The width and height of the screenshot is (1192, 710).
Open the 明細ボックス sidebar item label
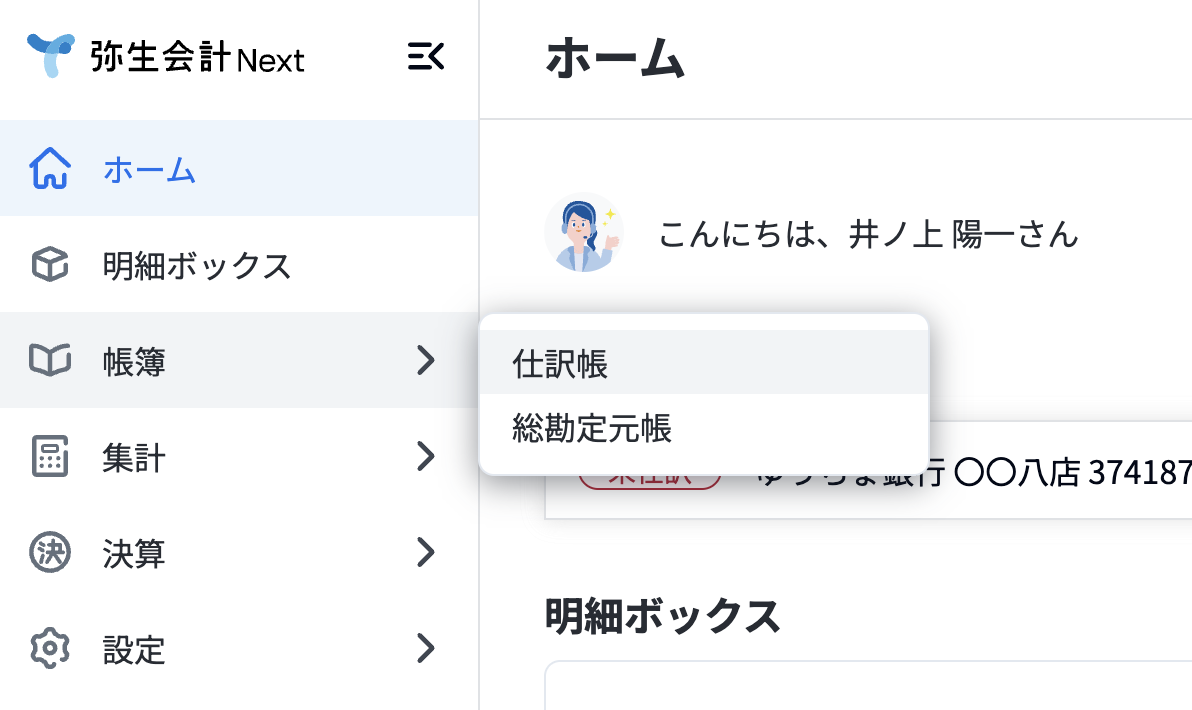click(x=198, y=265)
